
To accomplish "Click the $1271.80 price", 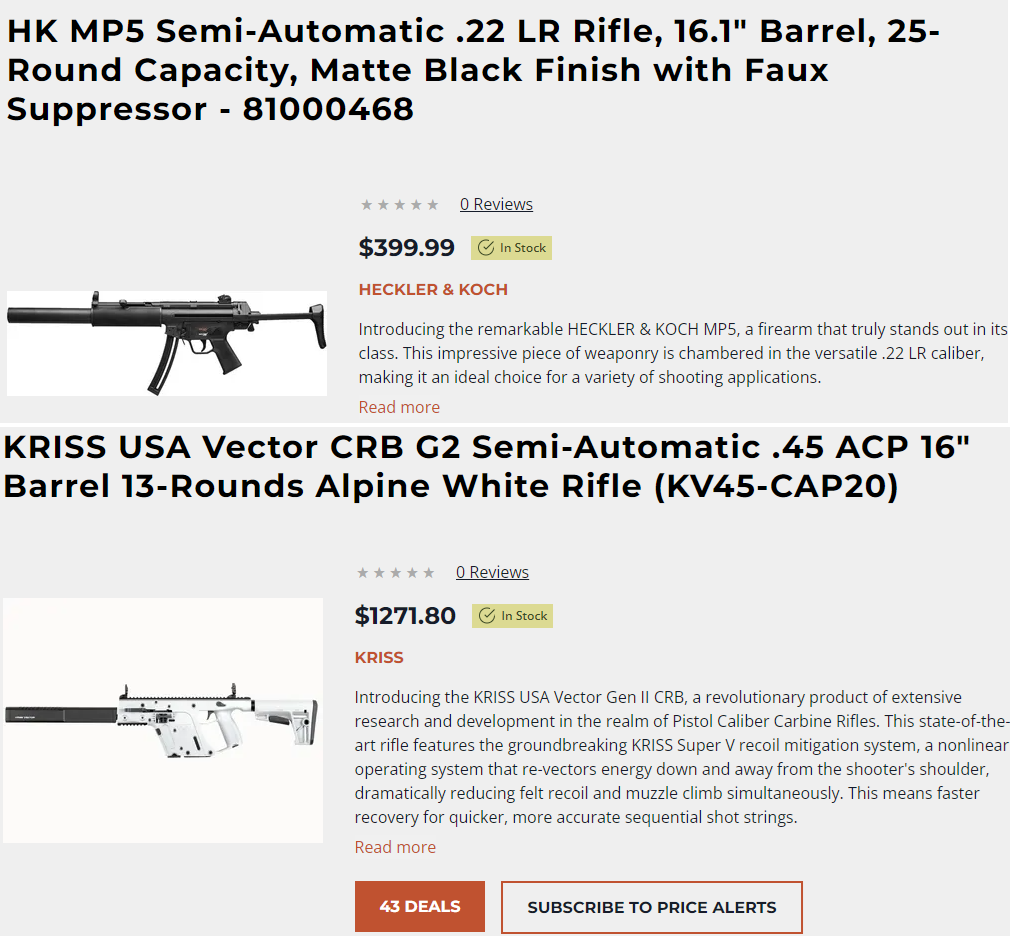I will click(405, 615).
